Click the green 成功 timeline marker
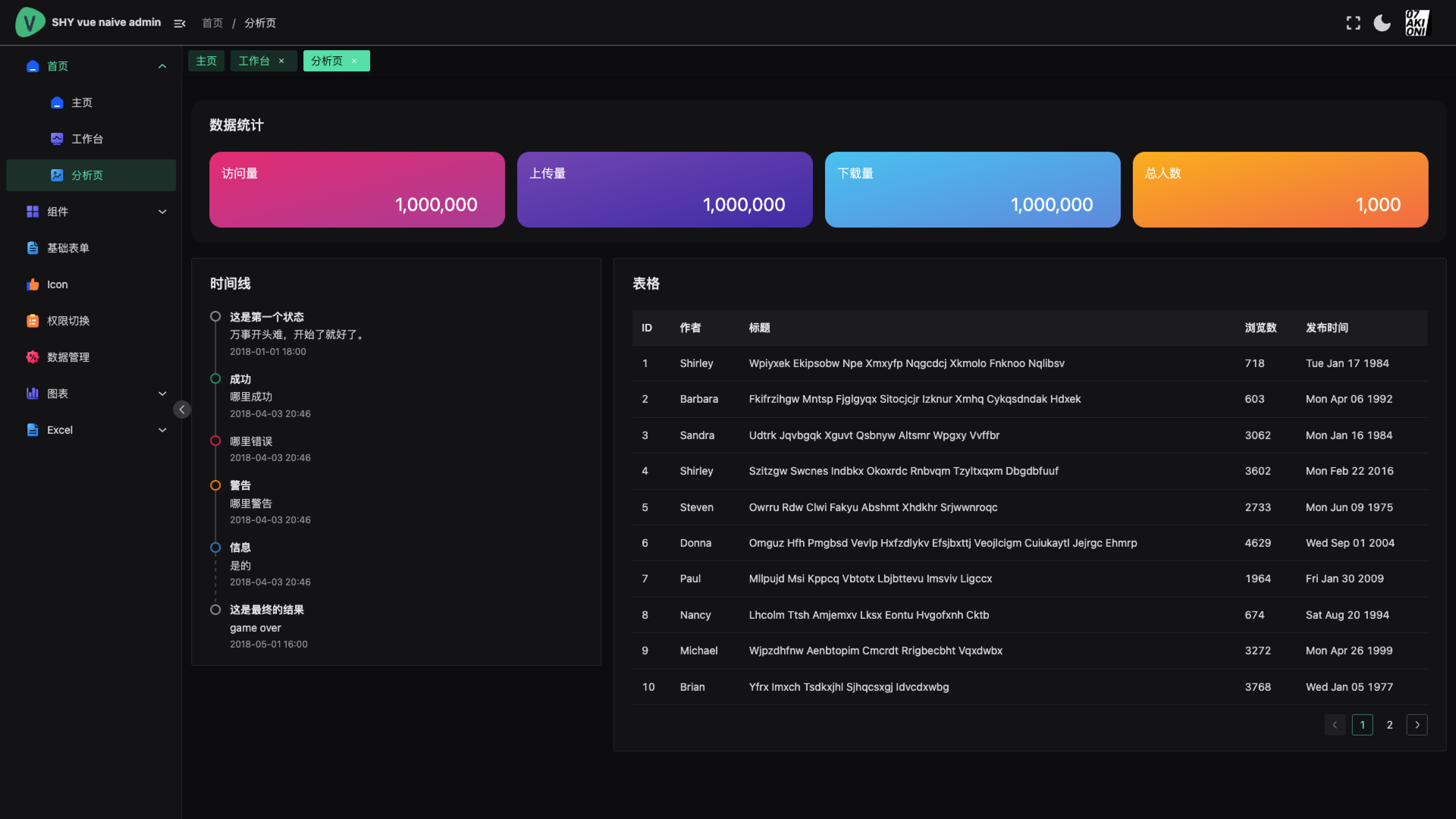1456x819 pixels. [215, 378]
